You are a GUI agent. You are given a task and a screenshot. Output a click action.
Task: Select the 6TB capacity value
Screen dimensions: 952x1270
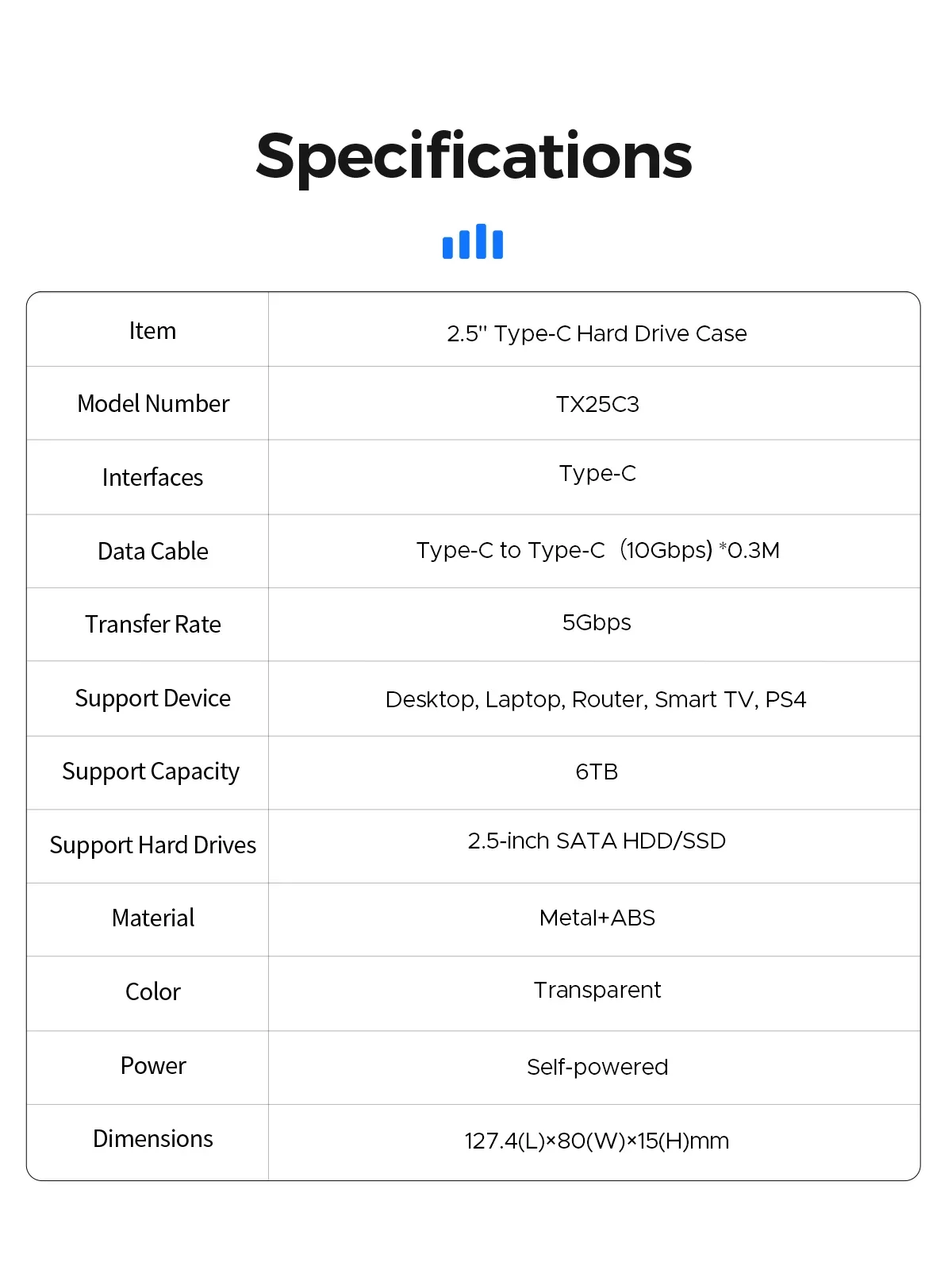(597, 772)
